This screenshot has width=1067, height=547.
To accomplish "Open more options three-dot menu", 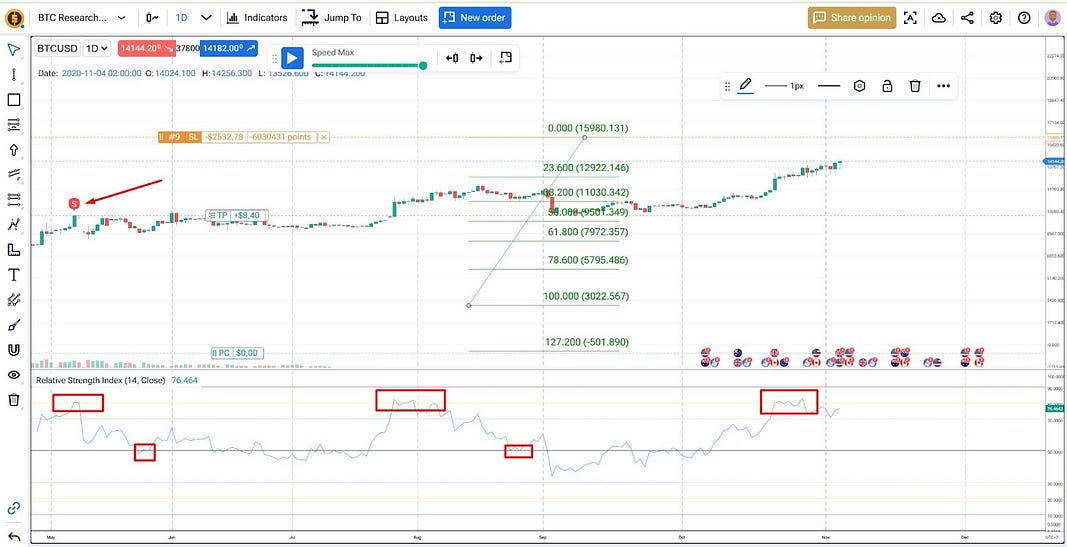I will click(x=943, y=86).
